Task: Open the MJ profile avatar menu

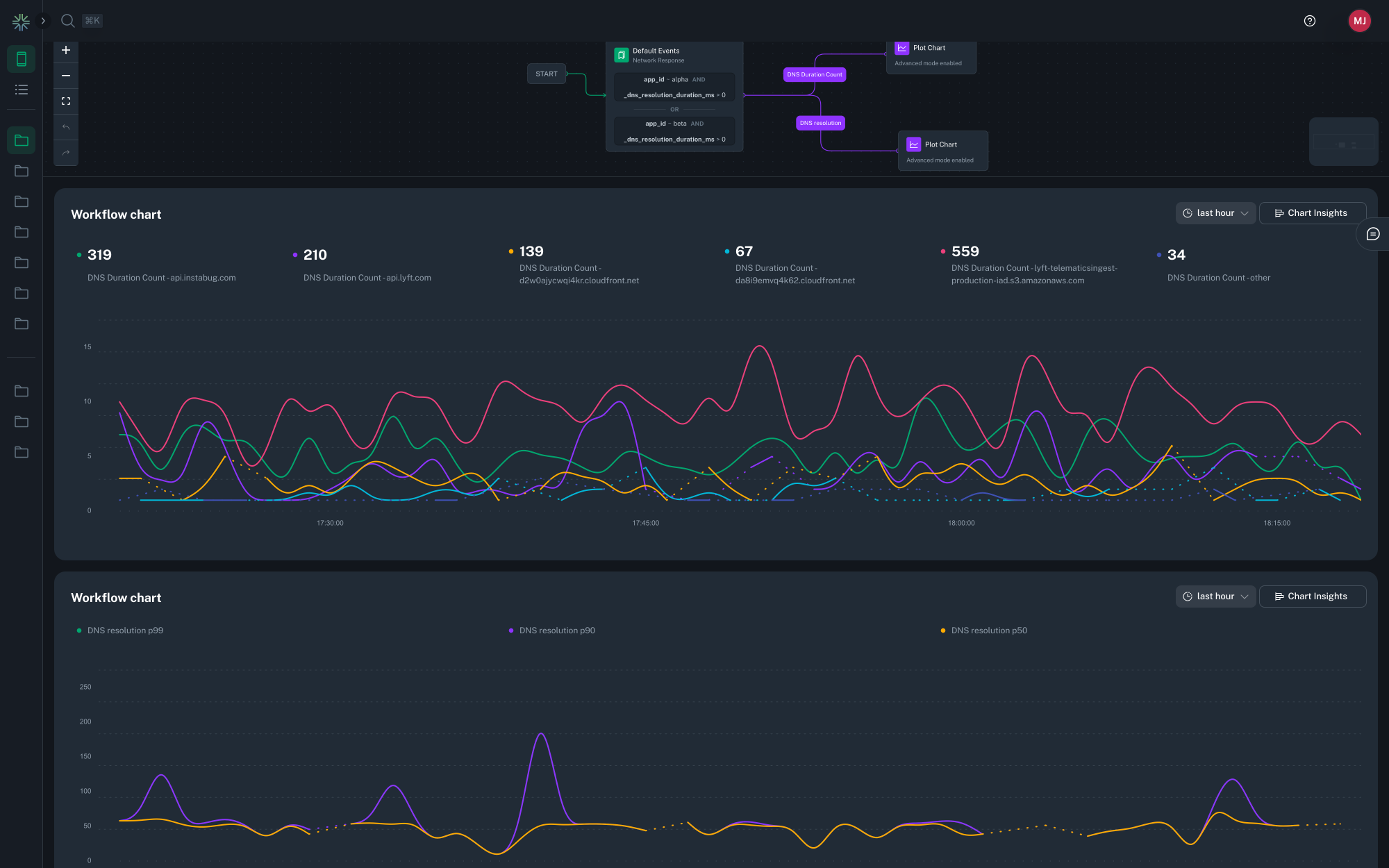Action: click(1360, 21)
